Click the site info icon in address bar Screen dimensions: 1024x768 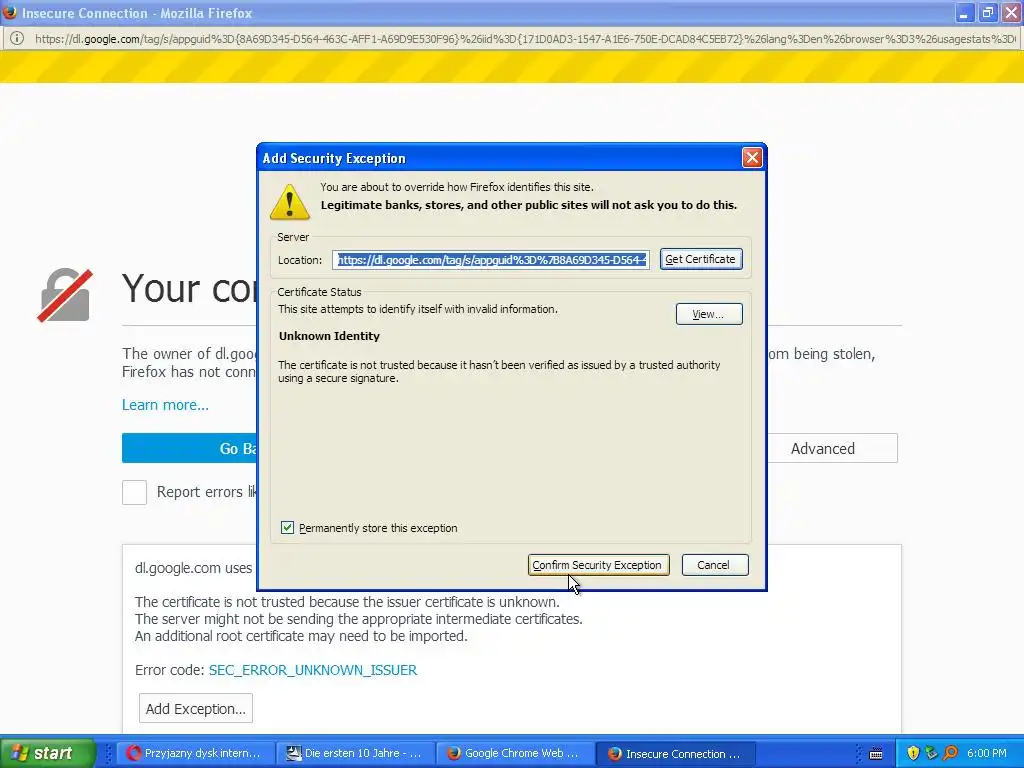coord(17,39)
